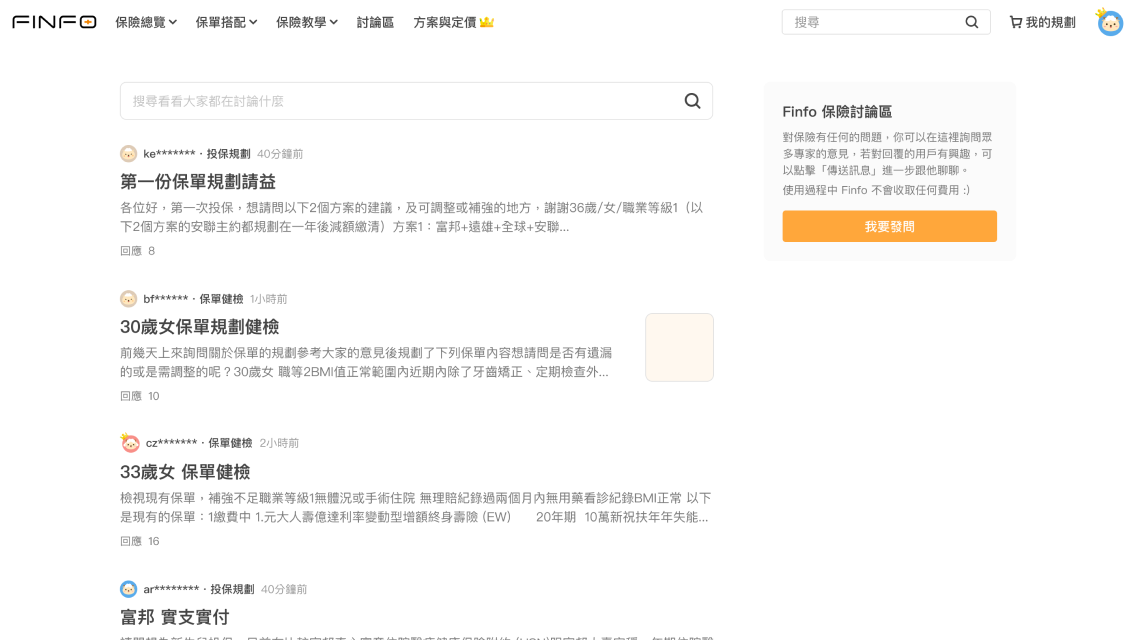Open post 富邦 實支實付

point(175,617)
